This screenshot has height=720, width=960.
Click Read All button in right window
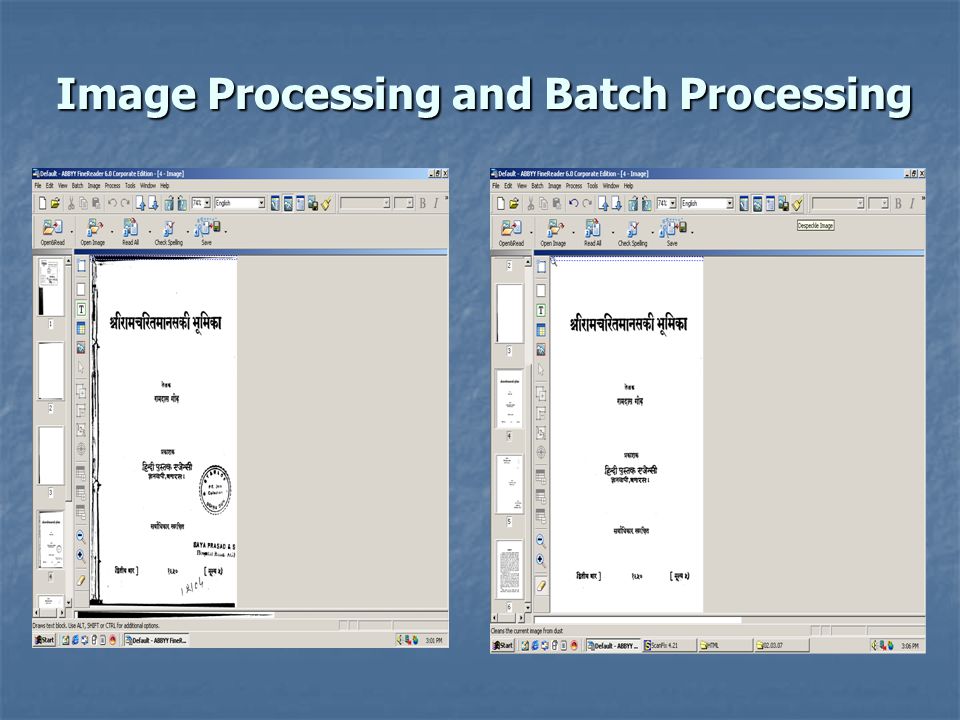(592, 233)
